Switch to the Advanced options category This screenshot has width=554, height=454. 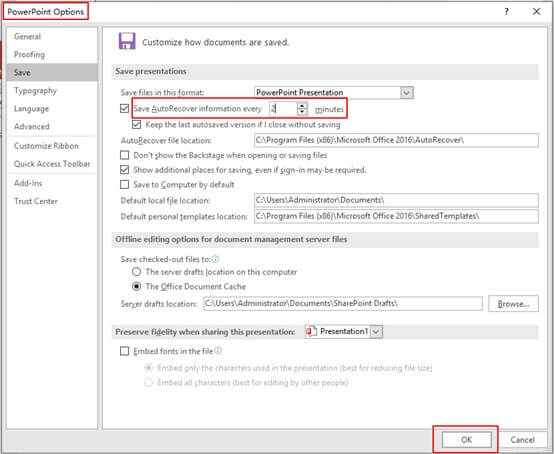point(31,126)
